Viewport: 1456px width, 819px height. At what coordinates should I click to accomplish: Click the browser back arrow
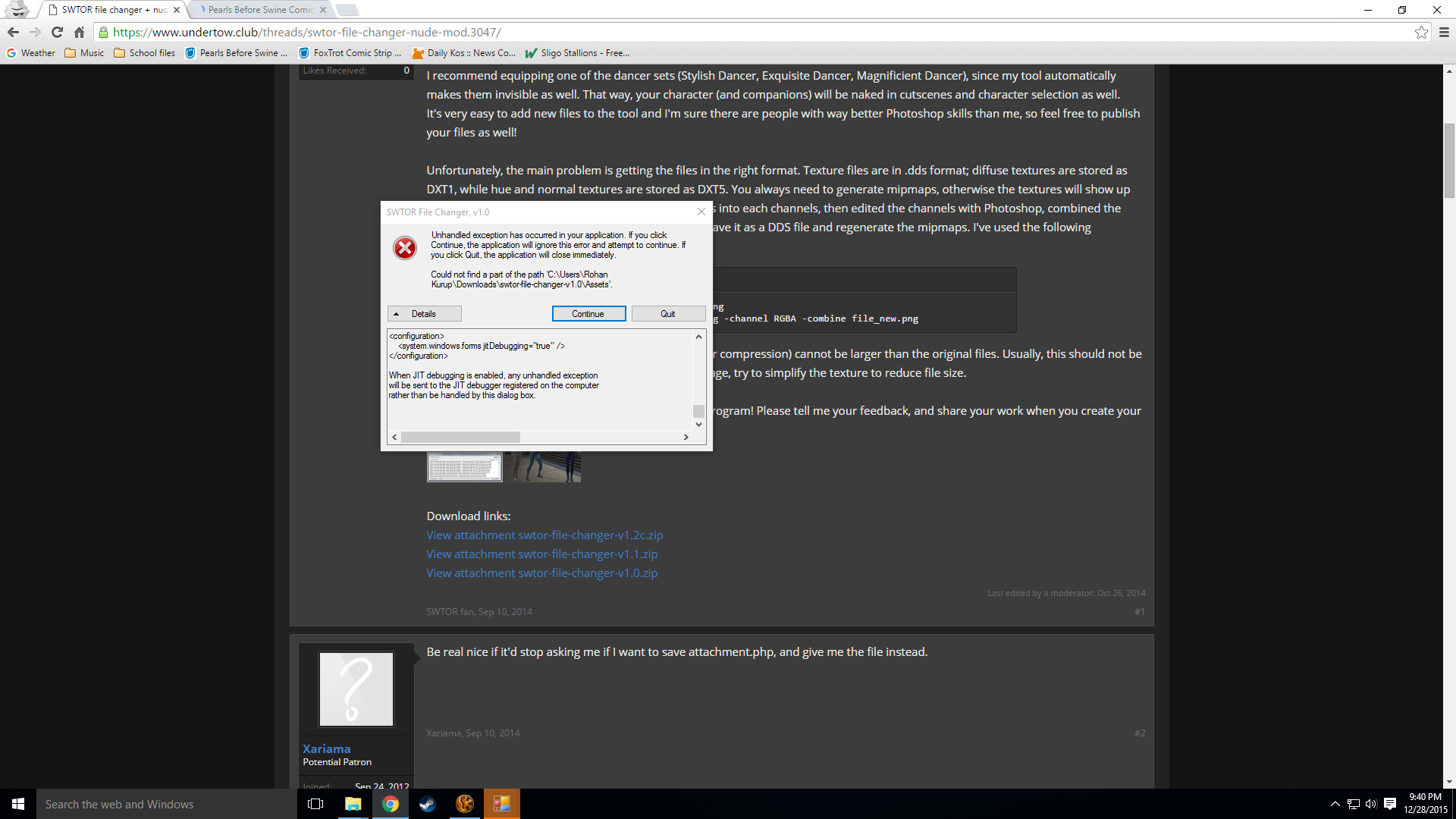click(13, 32)
